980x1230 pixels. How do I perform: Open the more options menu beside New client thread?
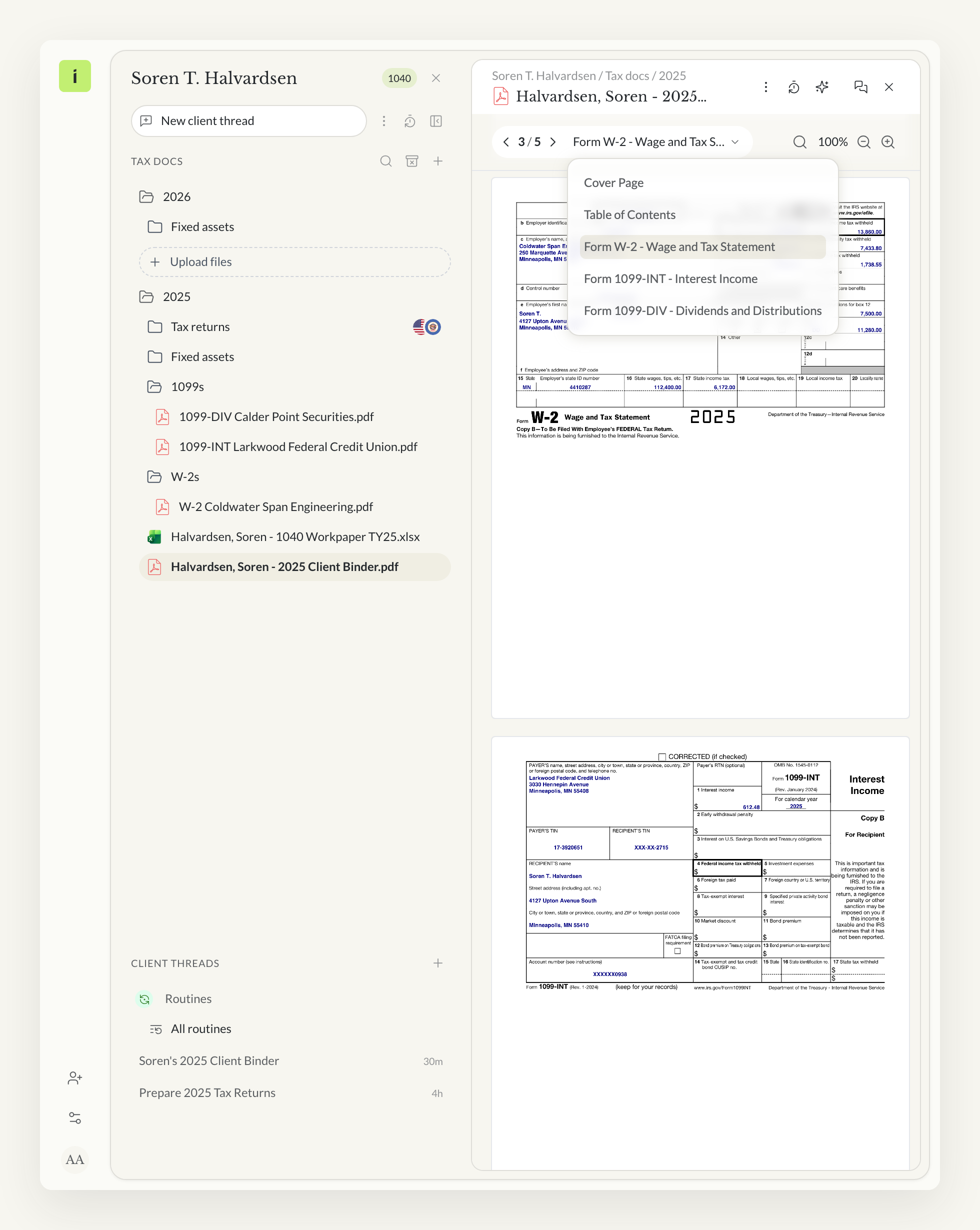384,121
